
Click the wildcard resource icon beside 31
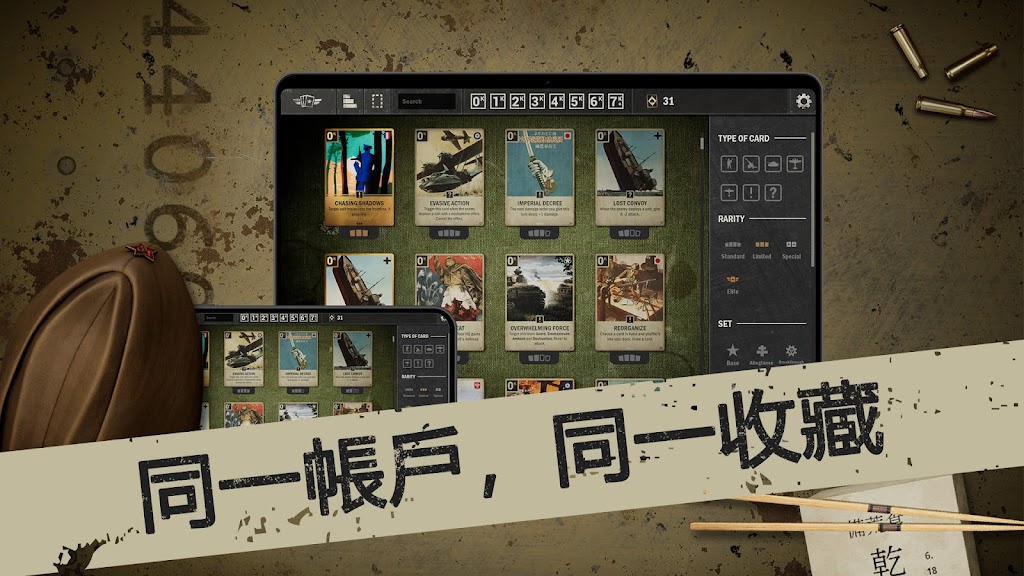tap(652, 101)
